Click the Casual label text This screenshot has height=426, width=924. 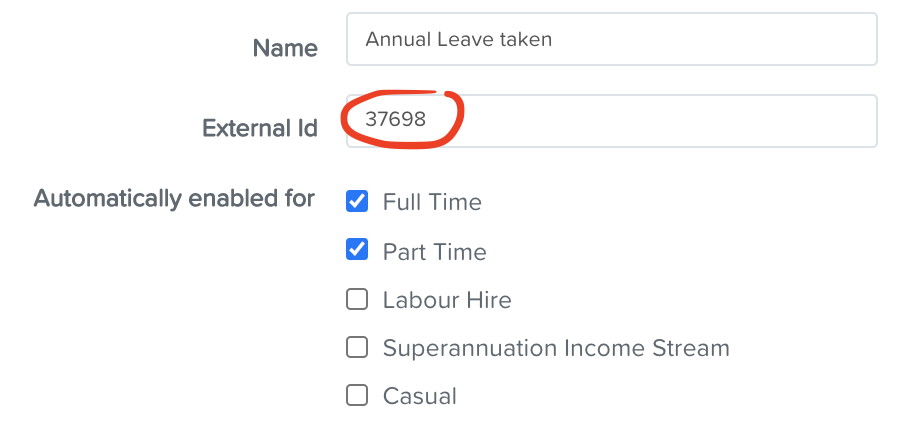click(420, 396)
